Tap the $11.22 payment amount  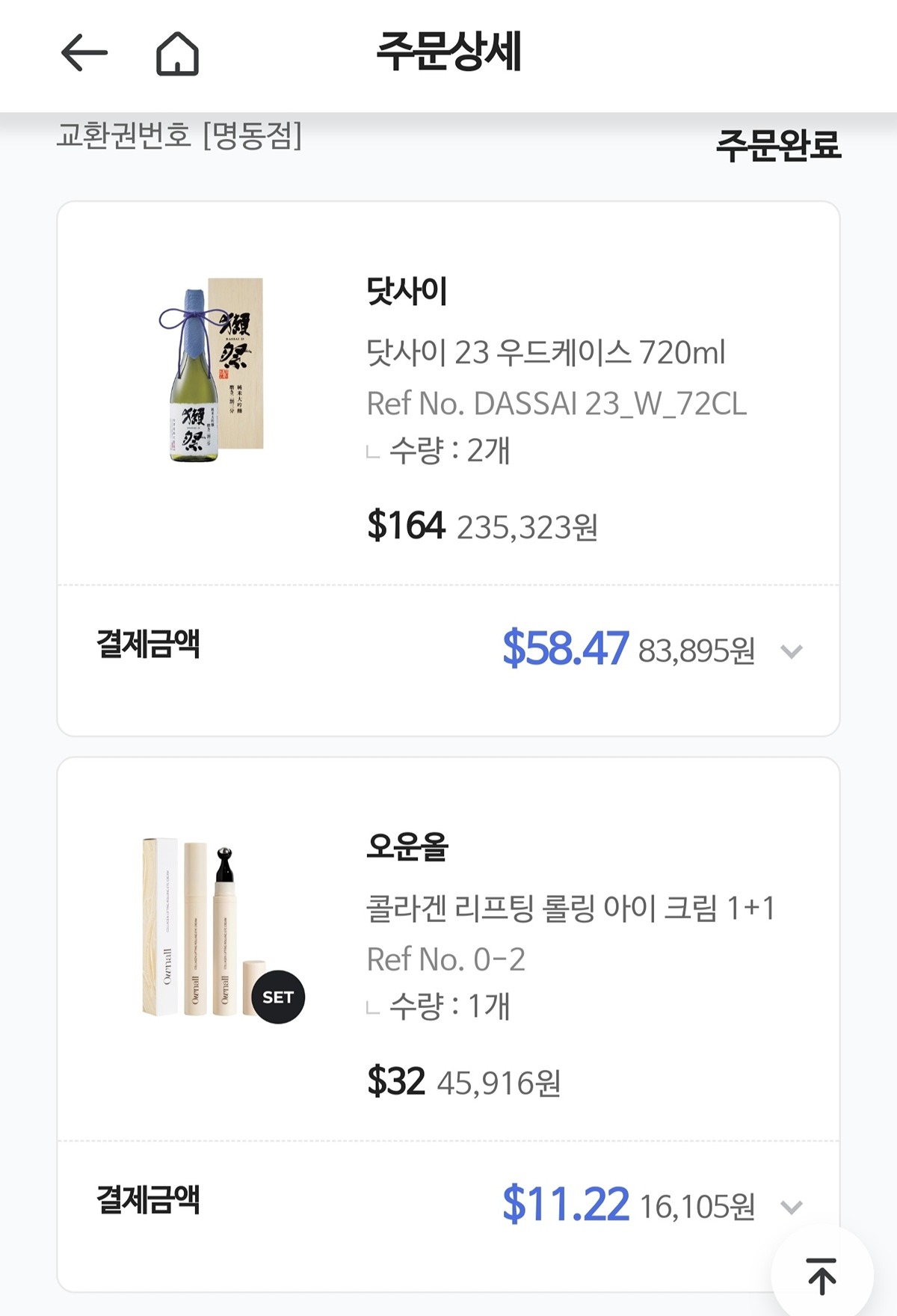565,1204
